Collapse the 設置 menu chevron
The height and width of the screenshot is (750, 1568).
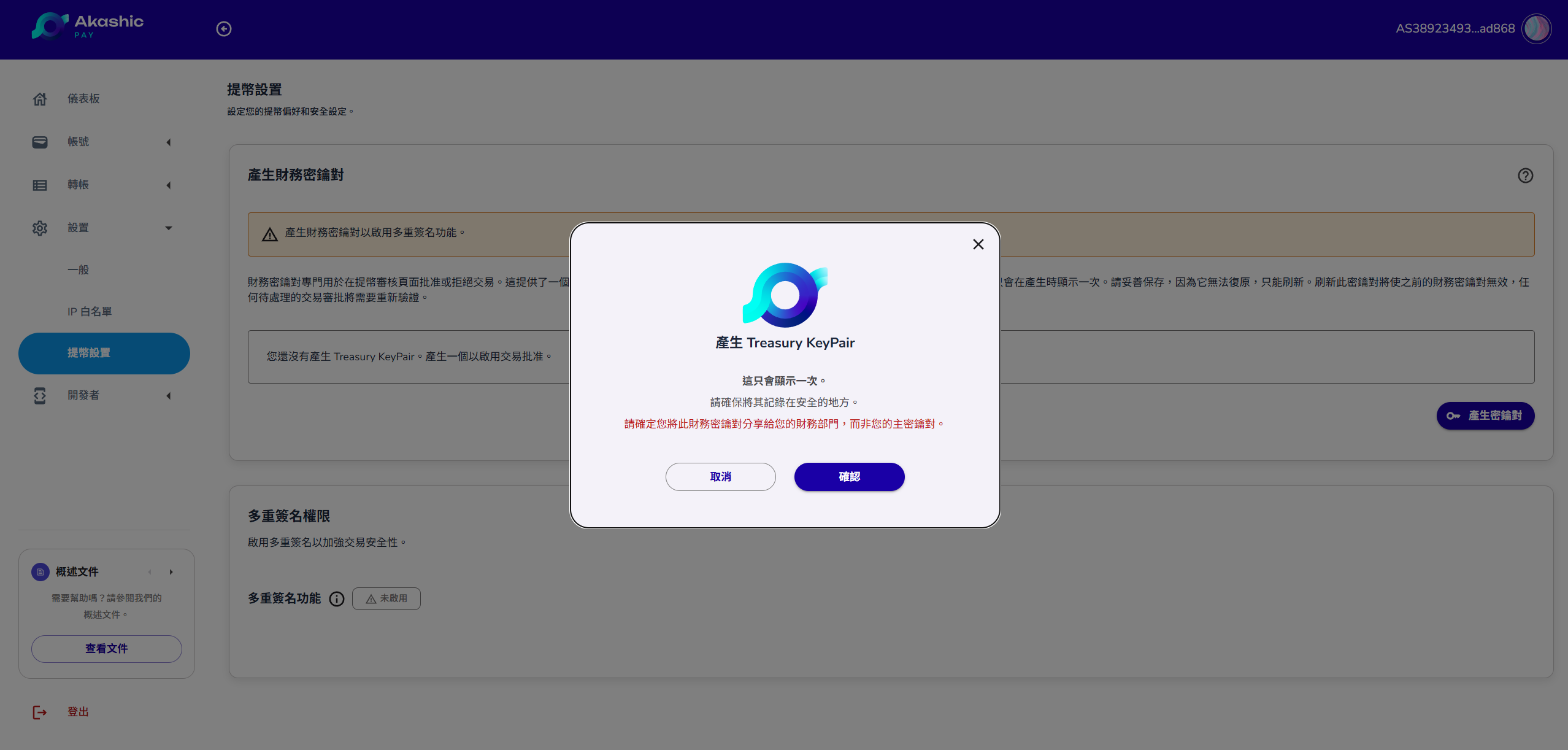[169, 228]
